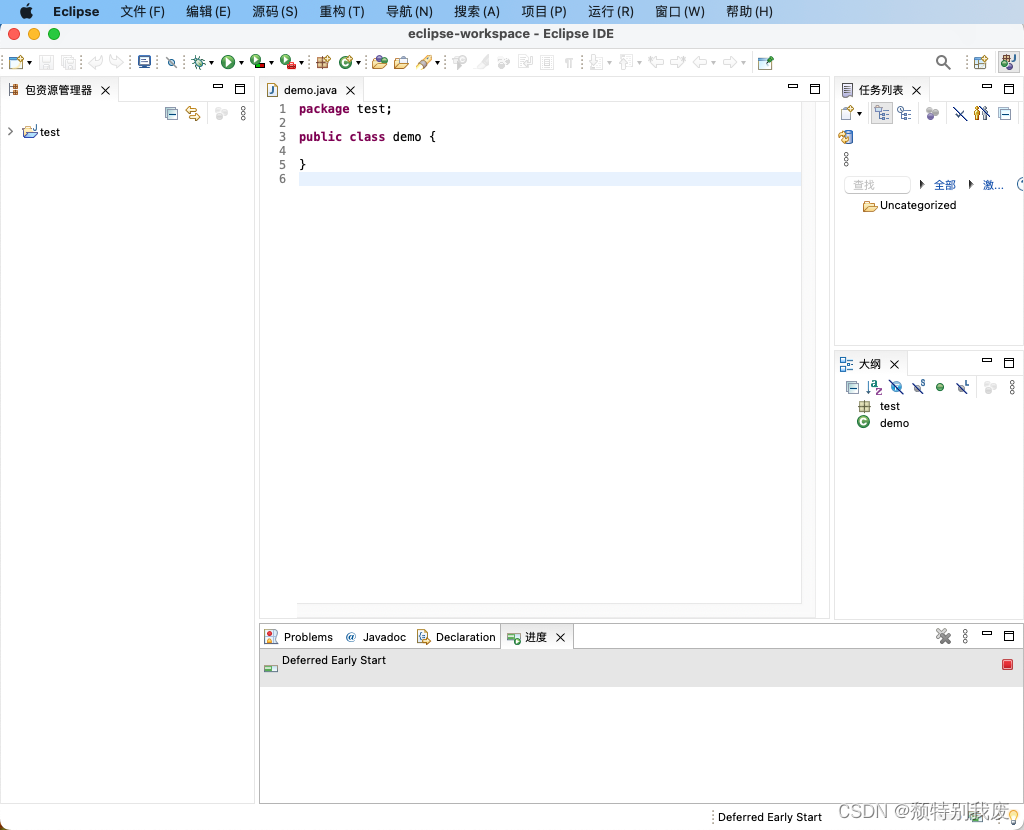Click the Save icon in the toolbar
The image size is (1024, 830).
[x=46, y=62]
